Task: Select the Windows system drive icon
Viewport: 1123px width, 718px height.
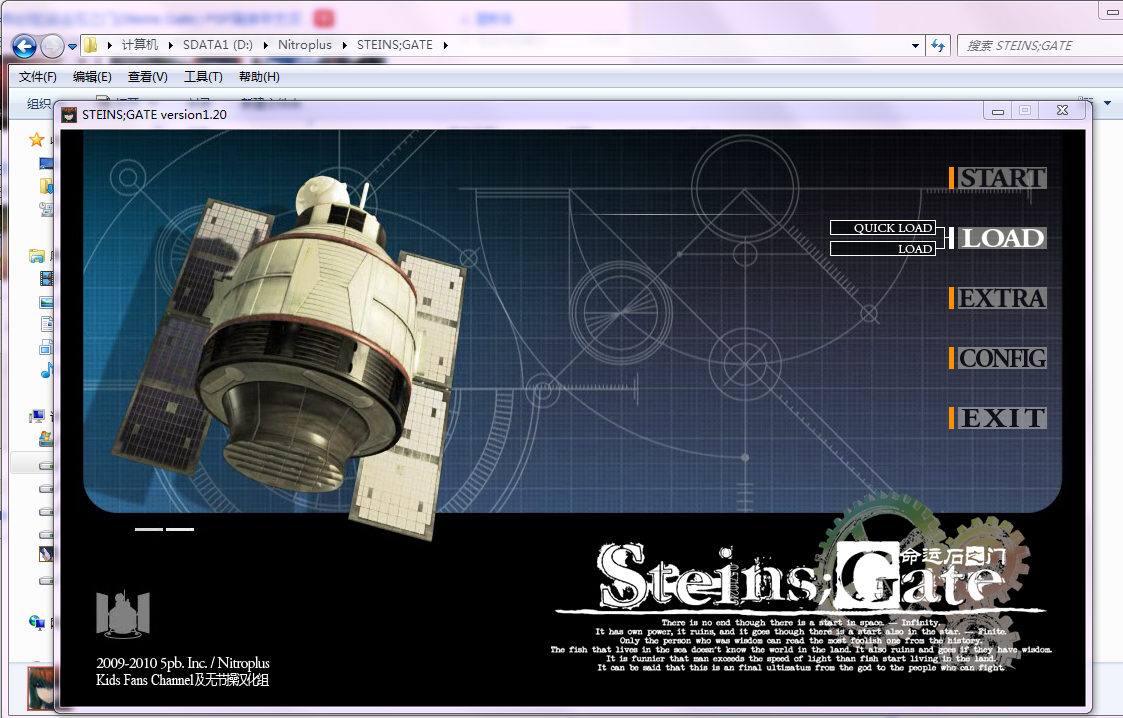Action: [x=47, y=438]
